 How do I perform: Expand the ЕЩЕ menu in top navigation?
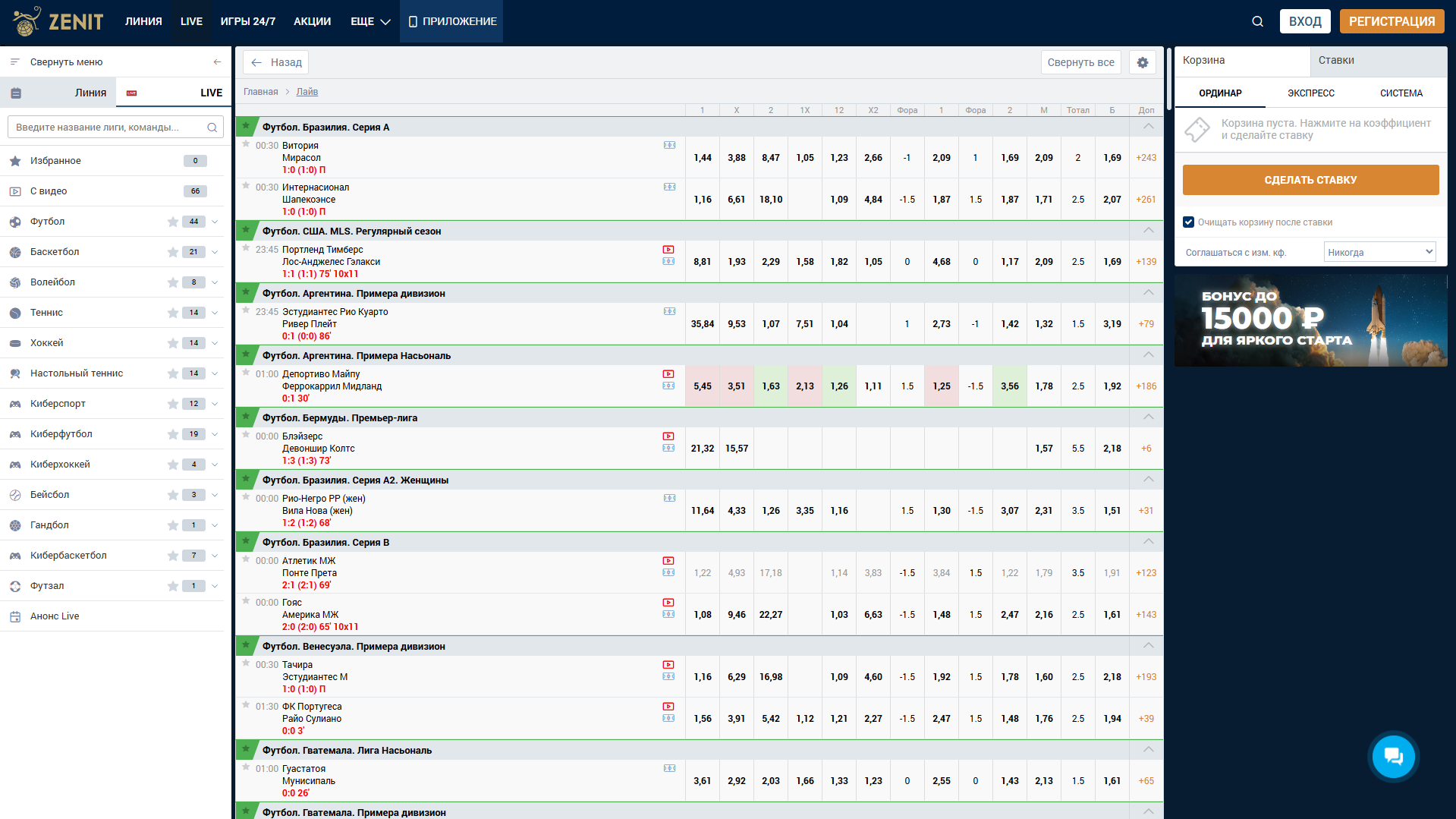click(x=370, y=21)
